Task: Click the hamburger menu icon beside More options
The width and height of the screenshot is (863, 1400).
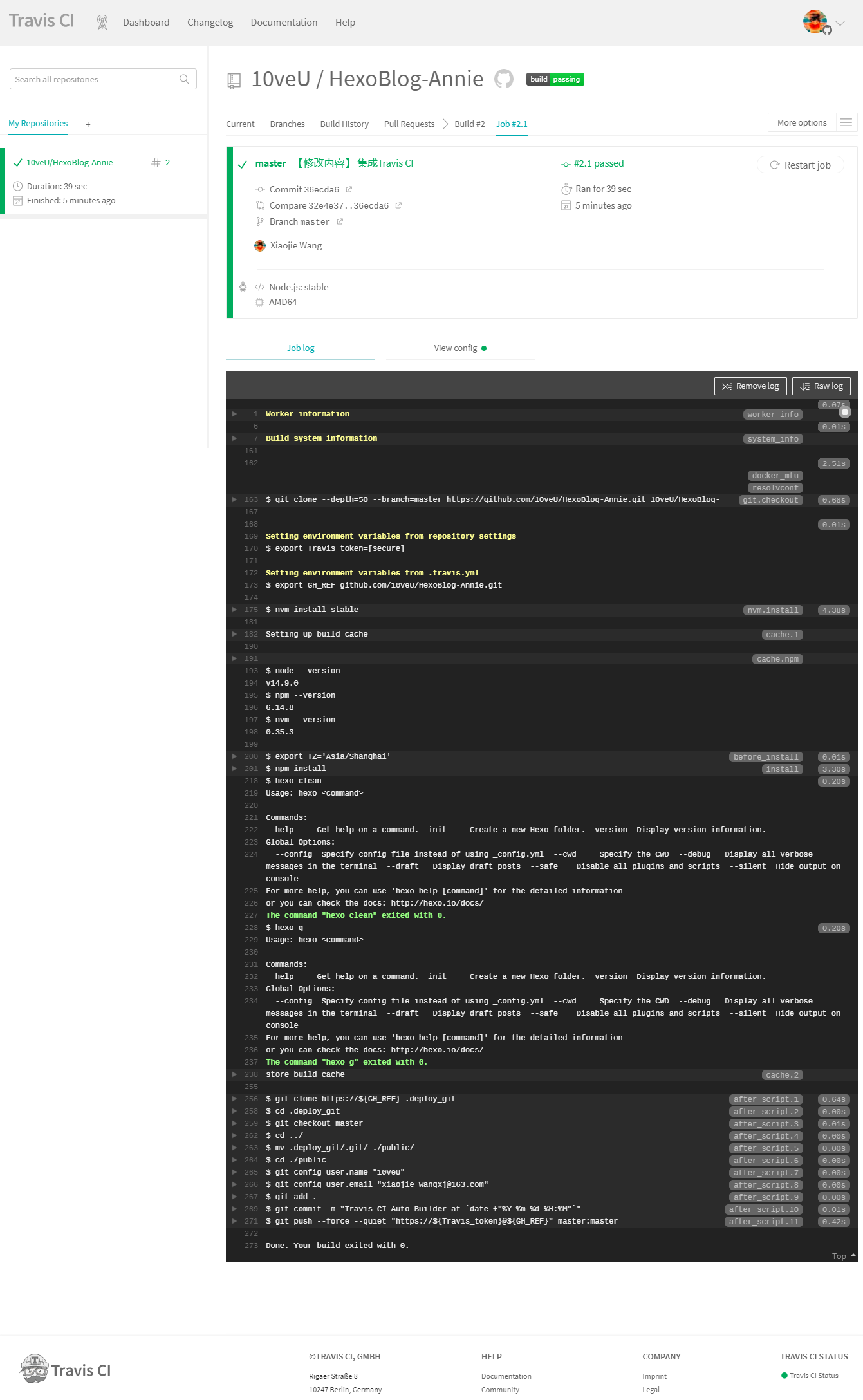Action: (846, 122)
